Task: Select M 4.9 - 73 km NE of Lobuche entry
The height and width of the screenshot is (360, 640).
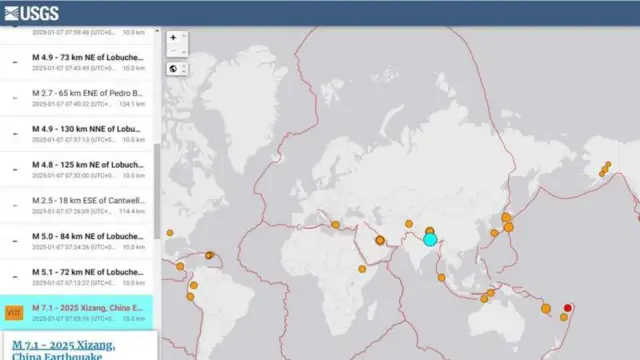Action: point(77,62)
